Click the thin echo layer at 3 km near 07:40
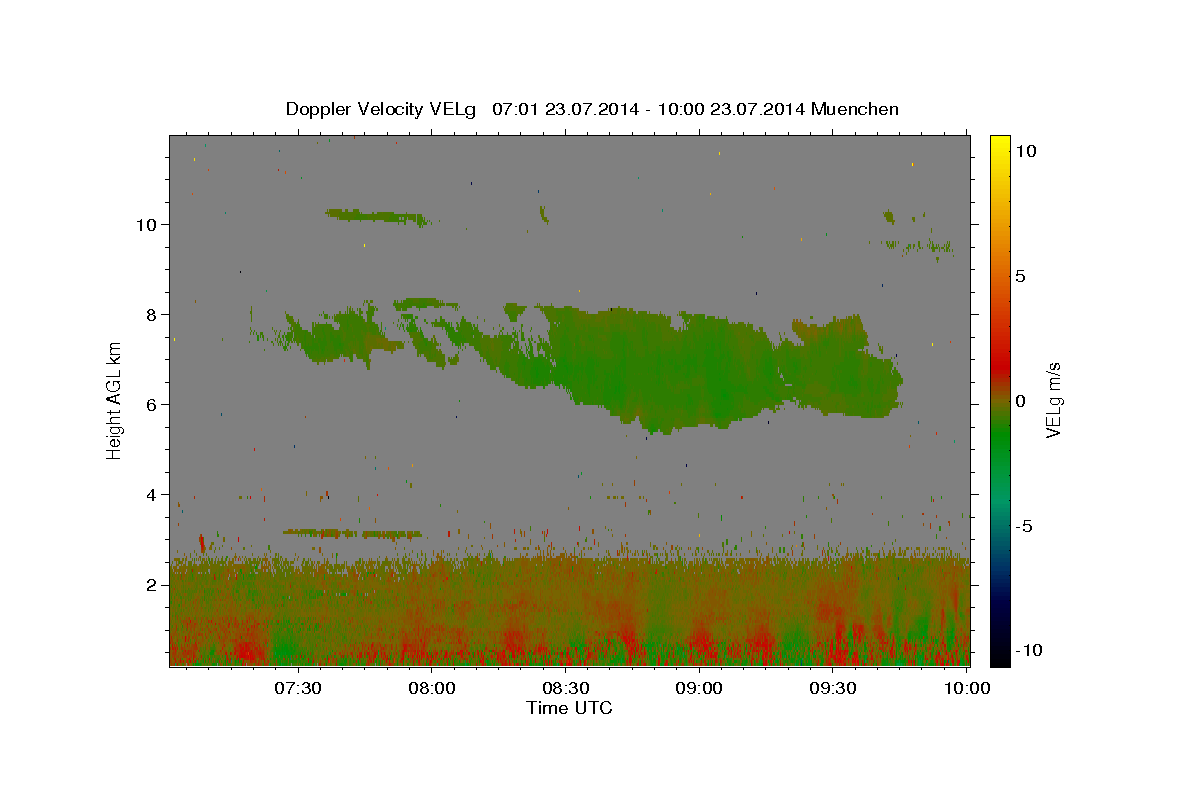 click(x=352, y=533)
